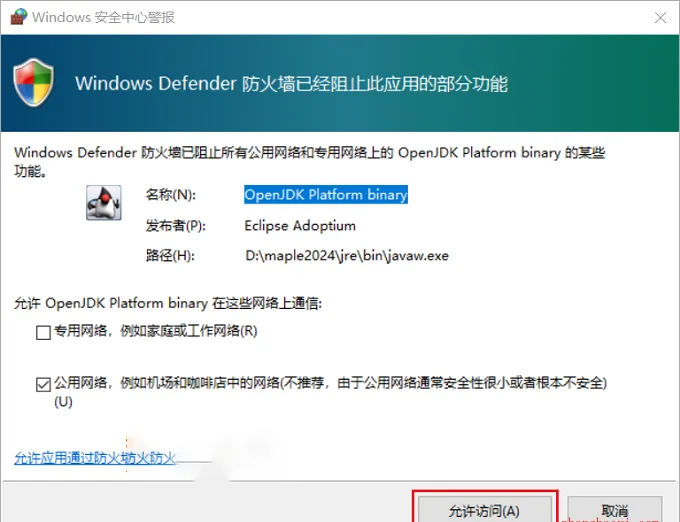Screen dimensions: 680x522
Task: Click the publisher value Eclipse Adoptium
Action: tap(300, 225)
